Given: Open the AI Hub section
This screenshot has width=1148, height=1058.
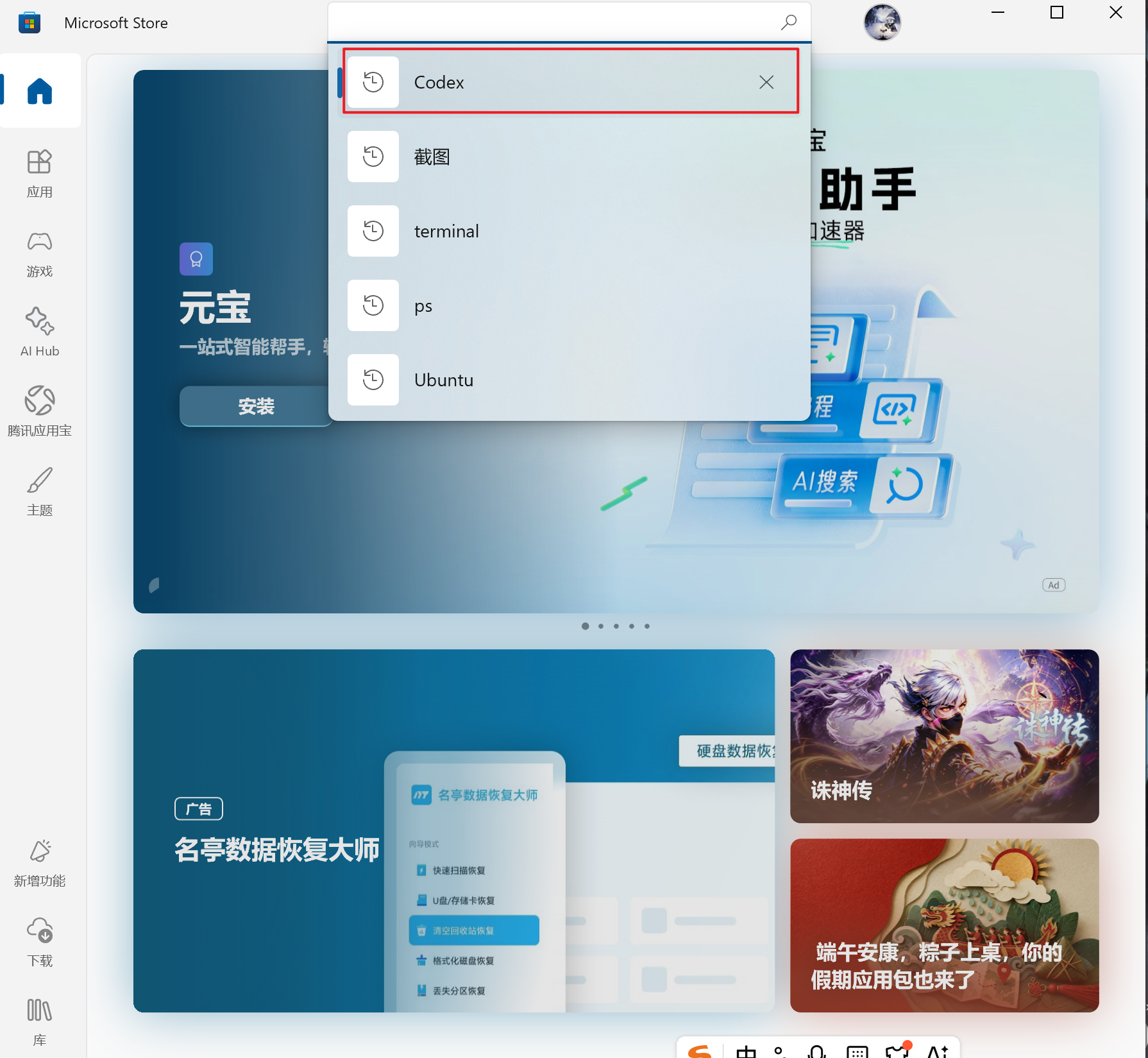Looking at the screenshot, I should (40, 332).
